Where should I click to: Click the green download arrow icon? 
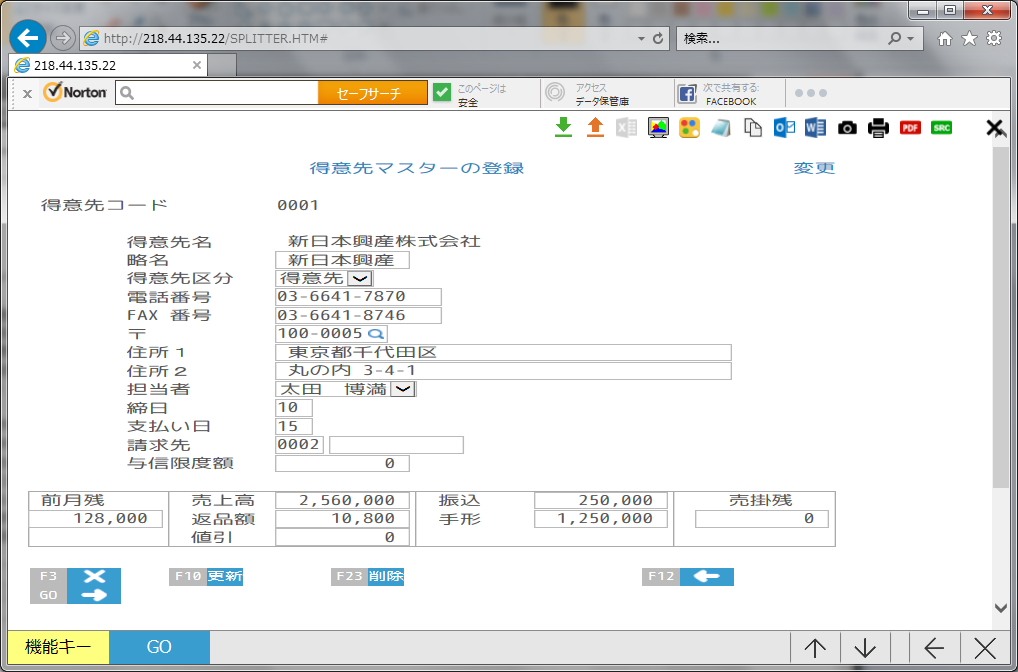tap(563, 127)
